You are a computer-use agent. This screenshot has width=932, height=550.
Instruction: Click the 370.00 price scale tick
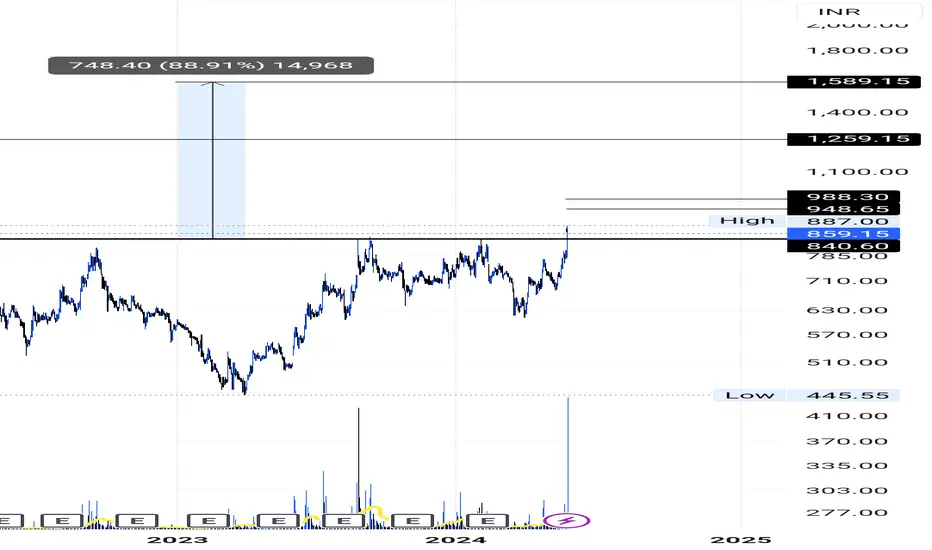pos(847,441)
